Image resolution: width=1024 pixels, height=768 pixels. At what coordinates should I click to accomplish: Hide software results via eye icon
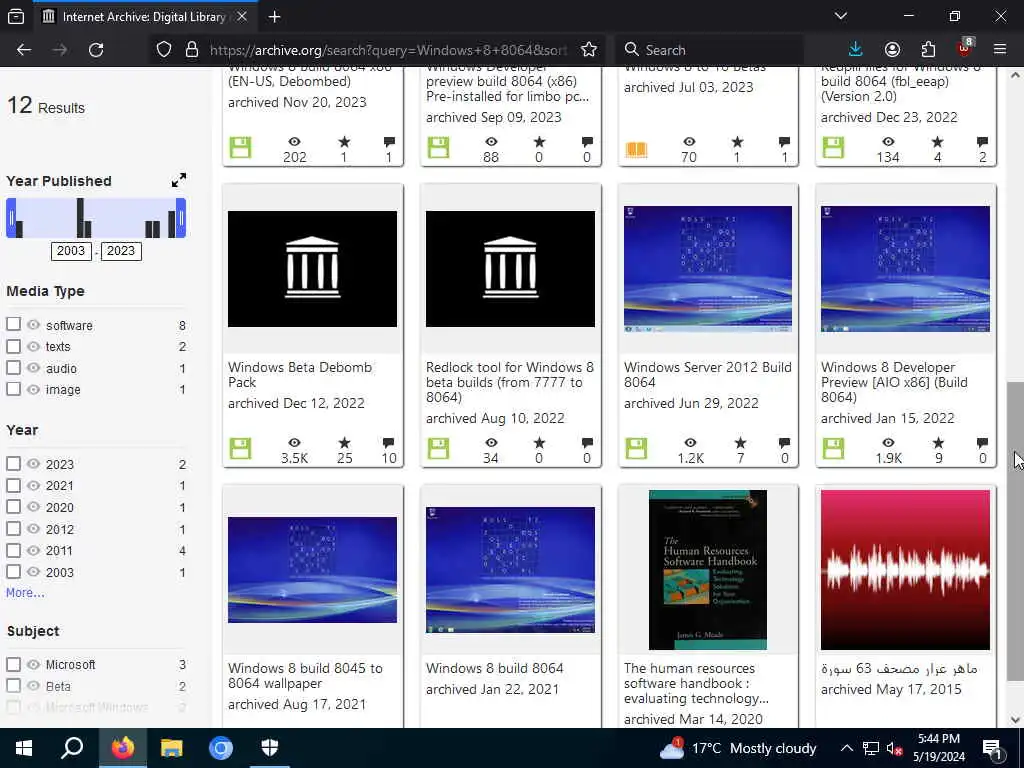pos(33,325)
